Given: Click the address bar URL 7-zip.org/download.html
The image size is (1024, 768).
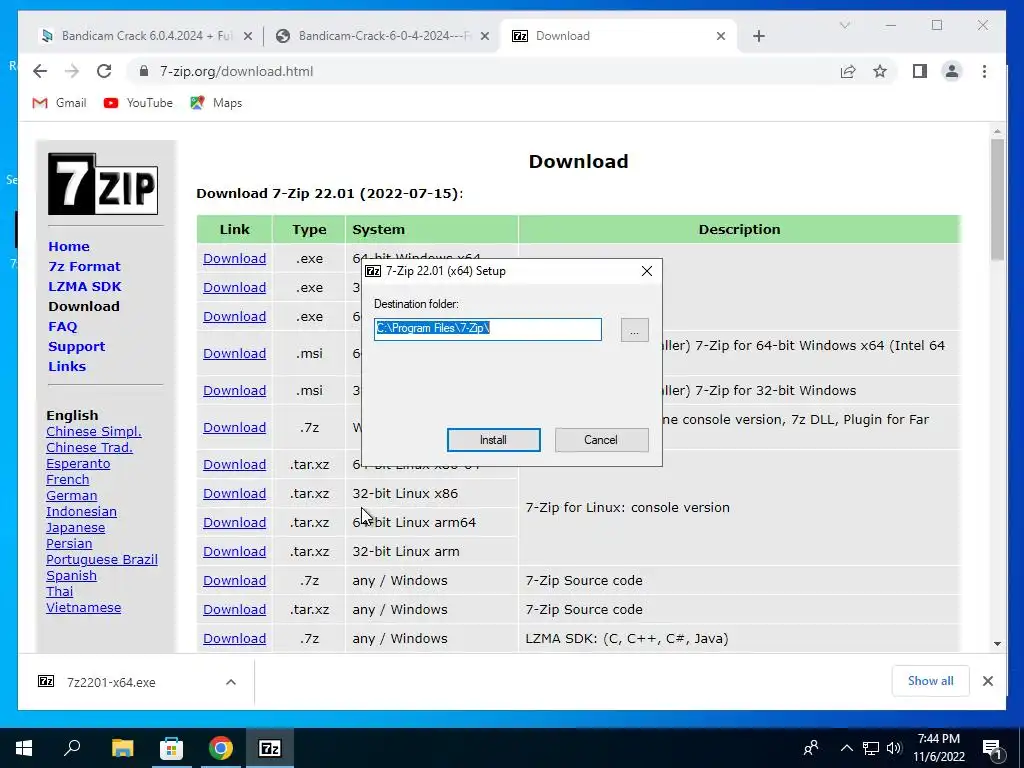Looking at the screenshot, I should [x=236, y=71].
